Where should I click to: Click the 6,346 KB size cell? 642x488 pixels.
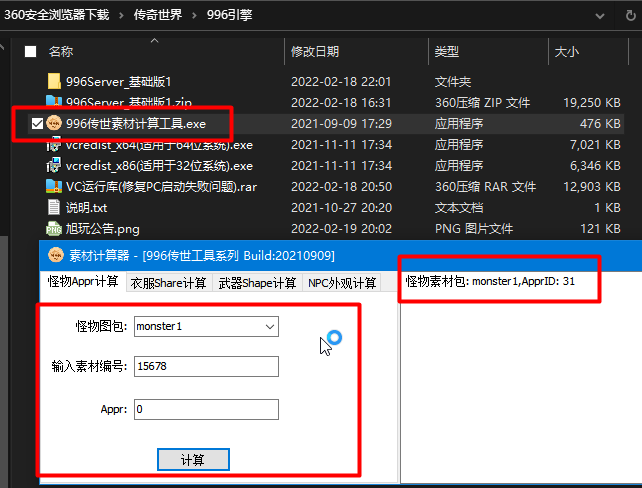point(595,165)
